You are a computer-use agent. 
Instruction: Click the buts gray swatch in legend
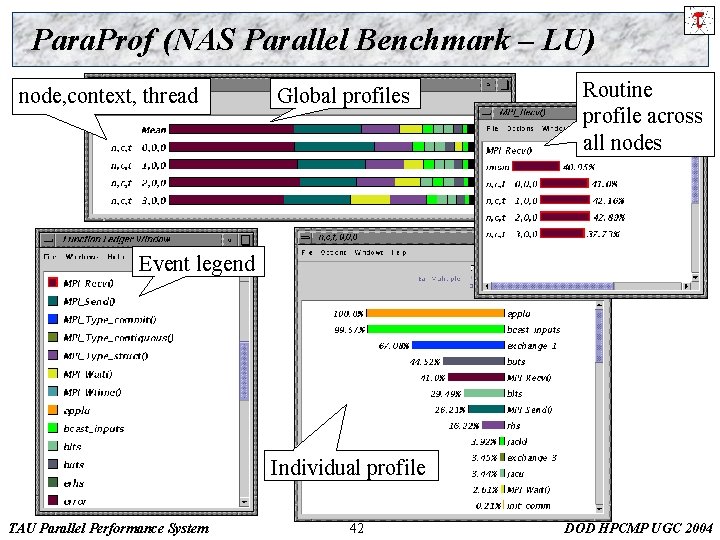coord(53,464)
